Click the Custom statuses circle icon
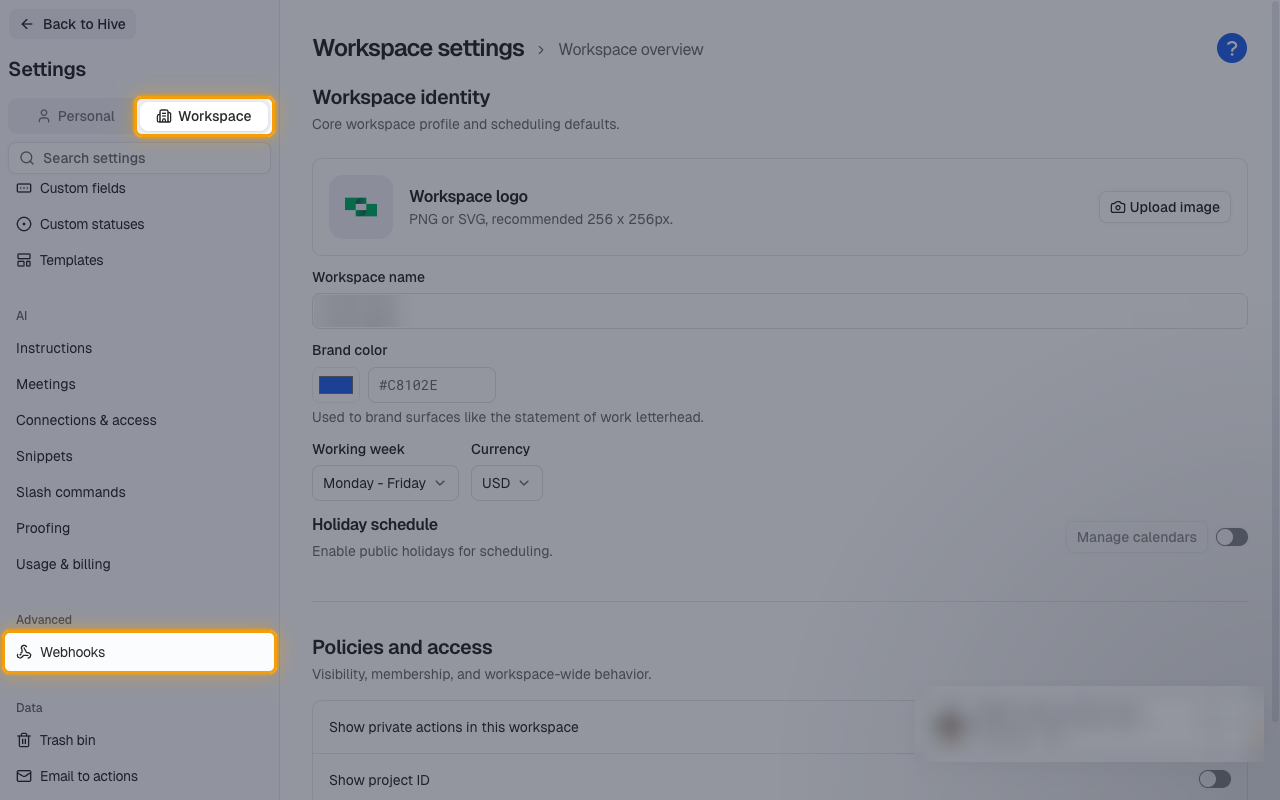1280x800 pixels. coord(24,224)
